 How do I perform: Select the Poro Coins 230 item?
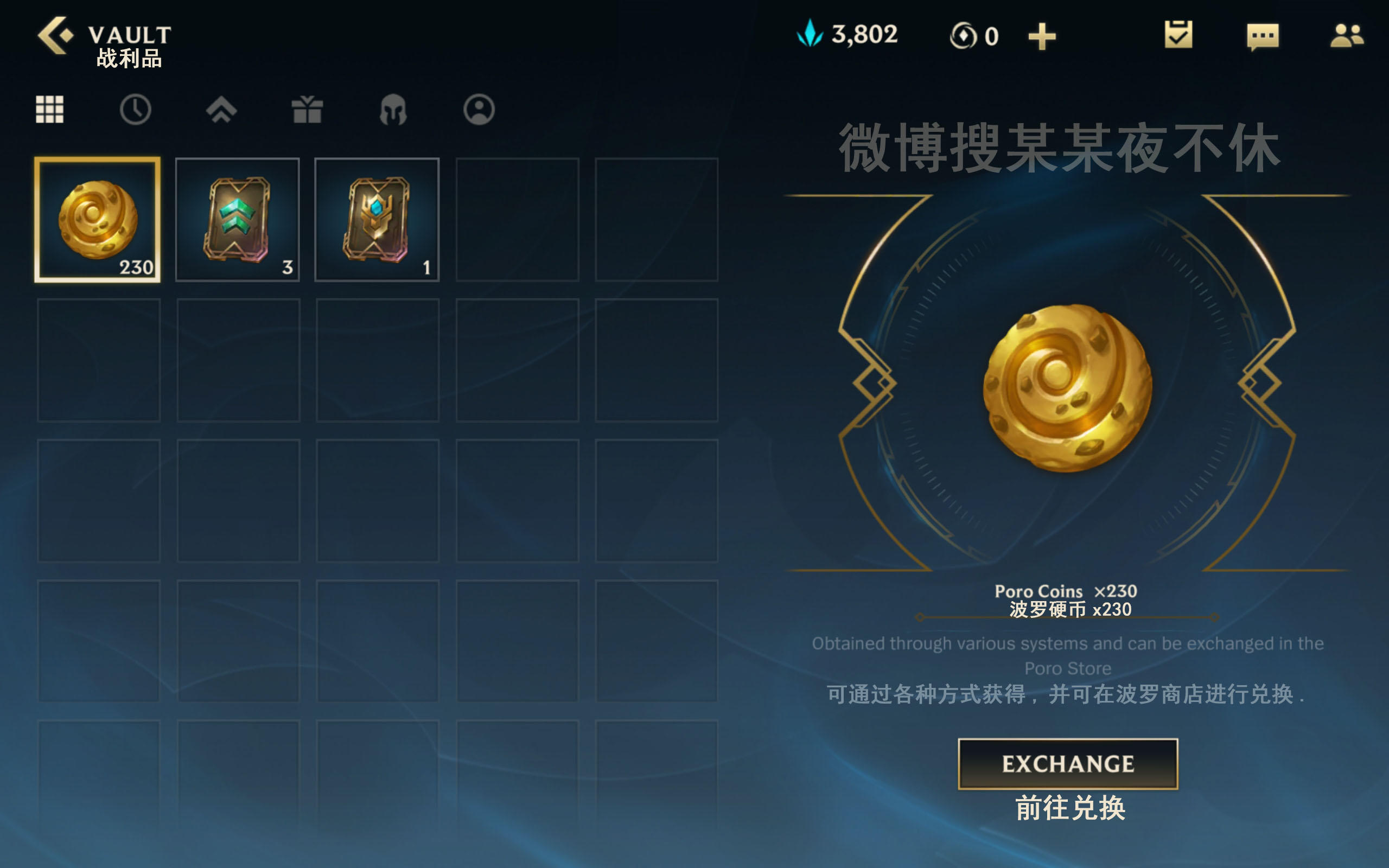tap(98, 220)
